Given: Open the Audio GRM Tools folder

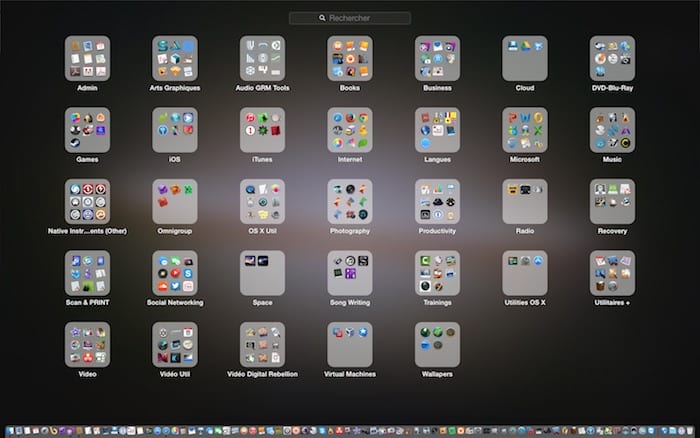Looking at the screenshot, I should tap(262, 58).
